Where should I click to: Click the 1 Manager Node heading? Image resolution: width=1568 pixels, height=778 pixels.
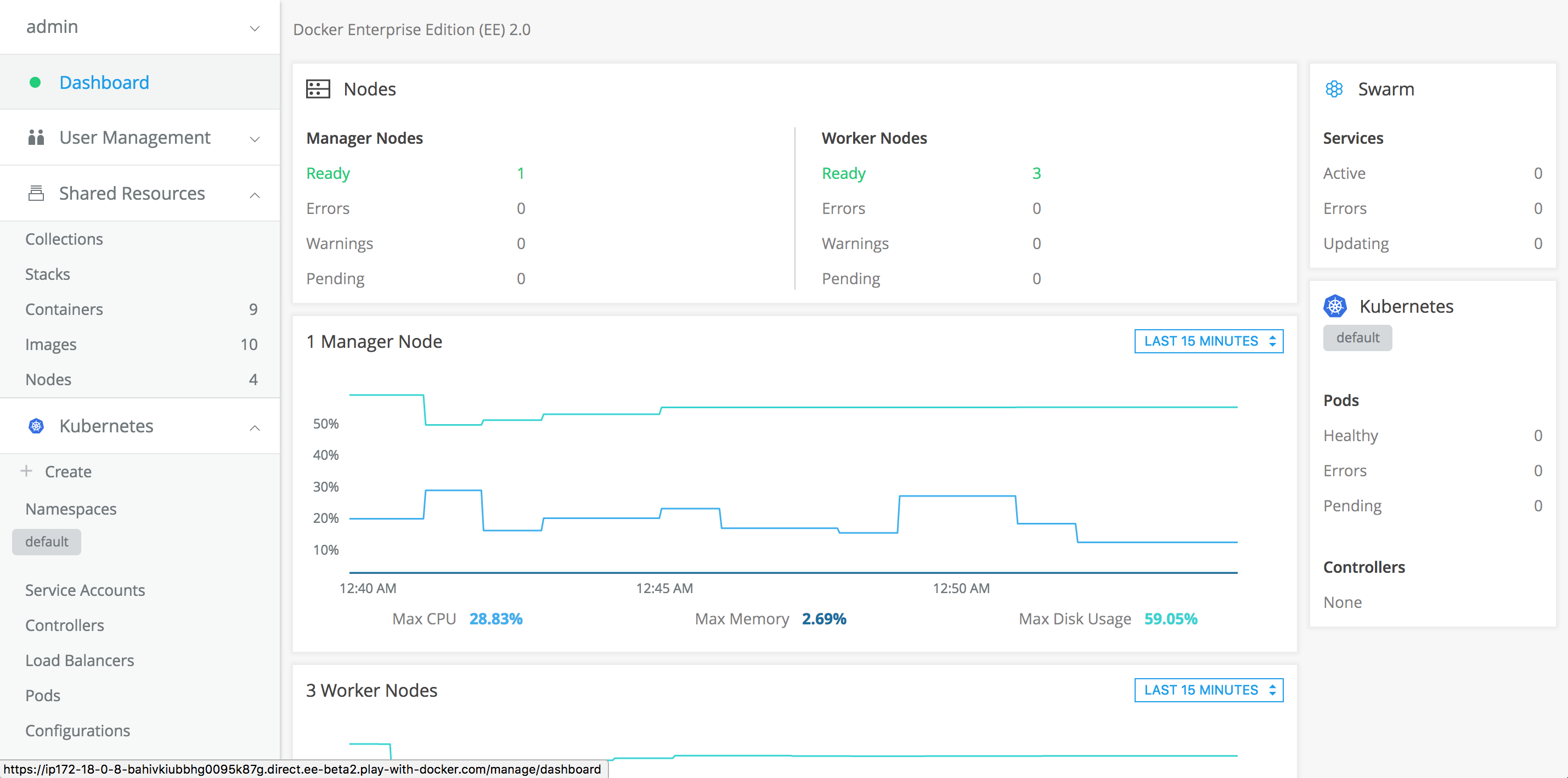[x=374, y=341]
